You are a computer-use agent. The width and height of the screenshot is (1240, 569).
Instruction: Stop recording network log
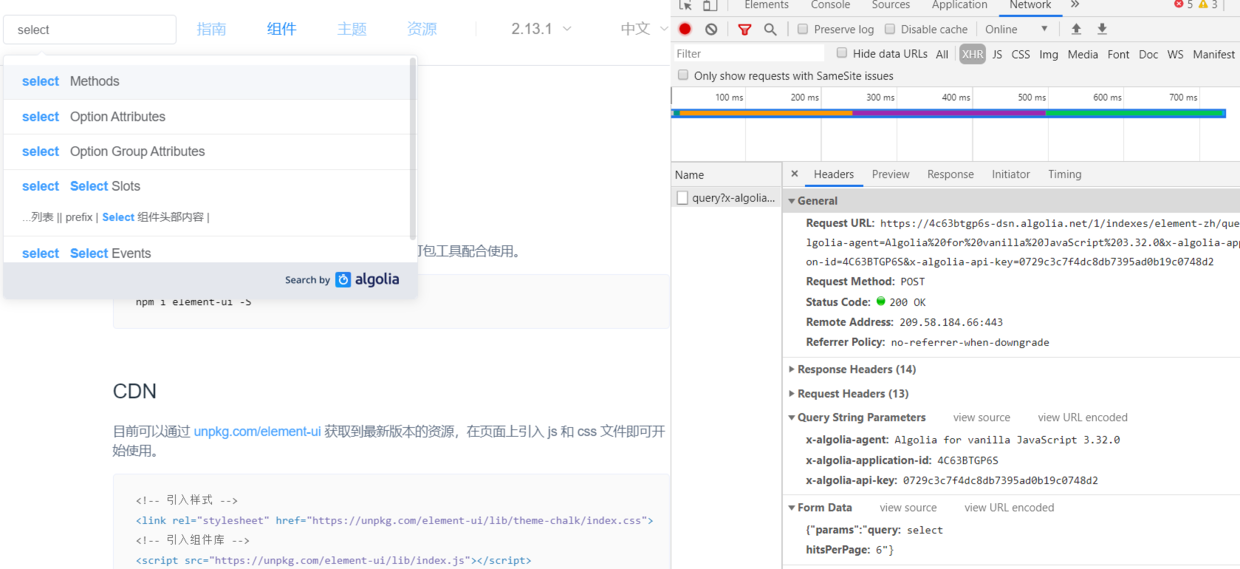[x=685, y=30]
